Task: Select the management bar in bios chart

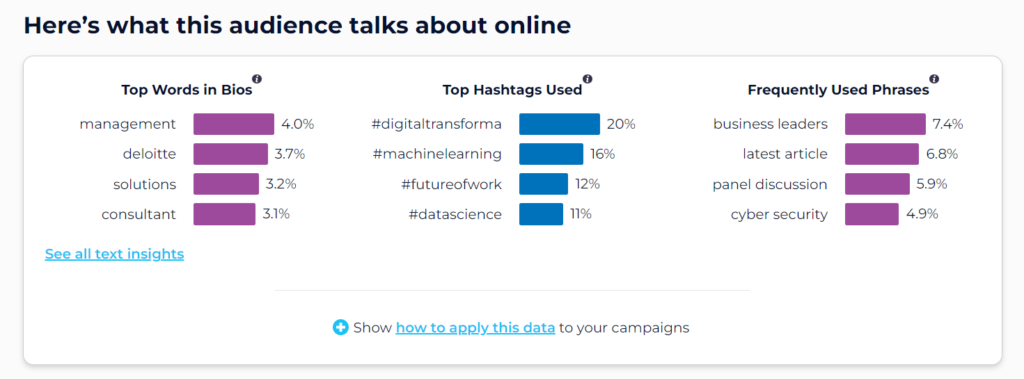Action: click(x=234, y=124)
